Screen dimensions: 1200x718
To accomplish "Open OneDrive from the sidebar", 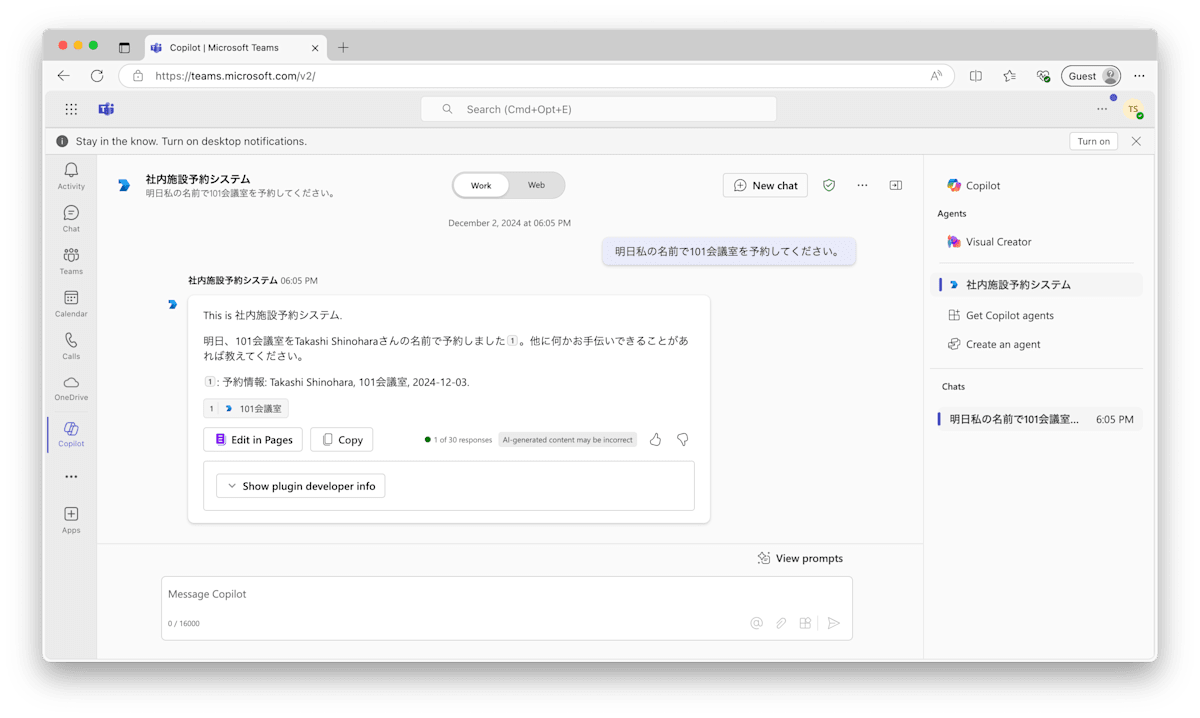I will pyautogui.click(x=71, y=388).
